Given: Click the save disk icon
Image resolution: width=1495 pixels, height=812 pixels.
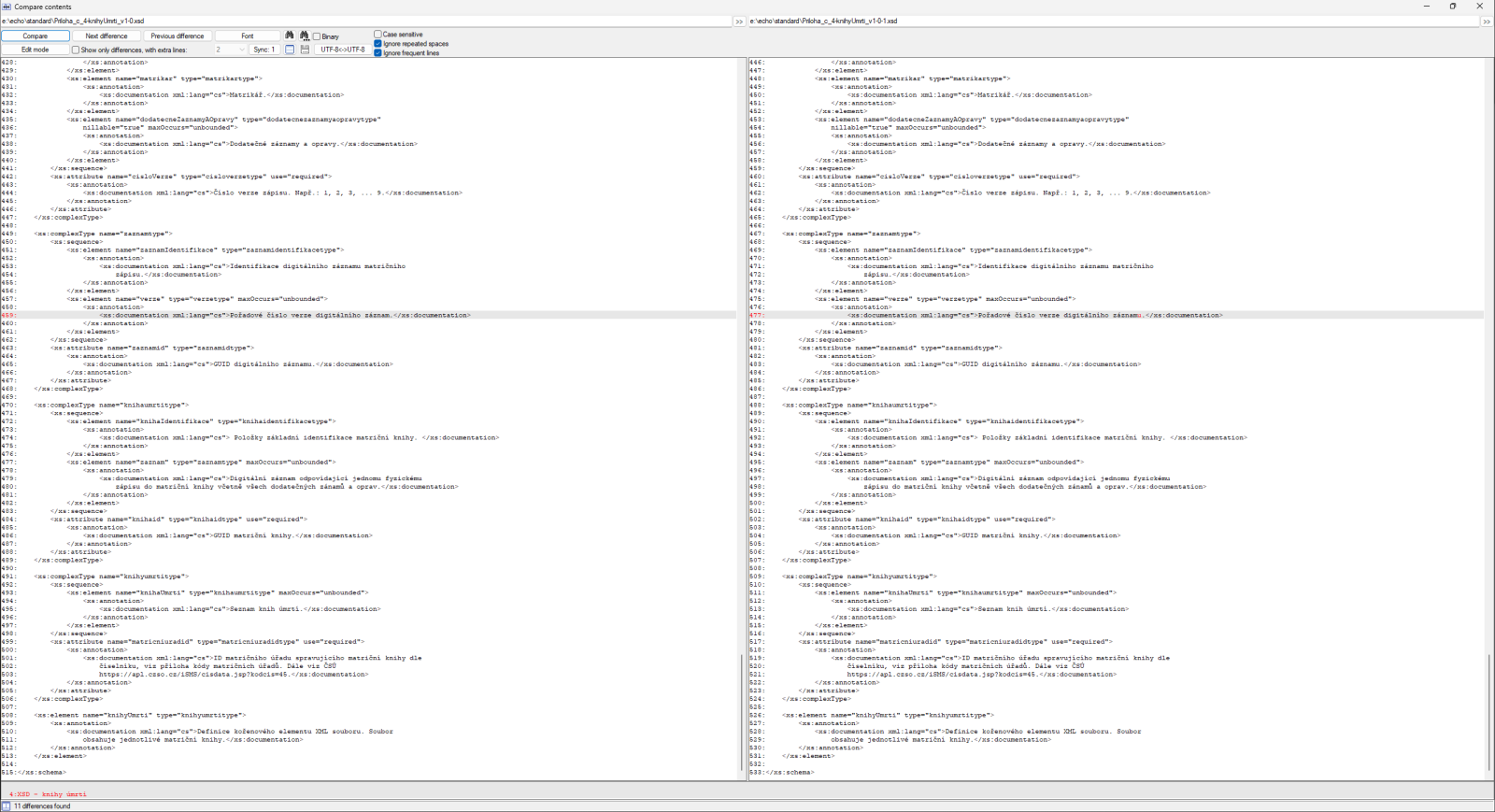Looking at the screenshot, I should pyautogui.click(x=305, y=50).
